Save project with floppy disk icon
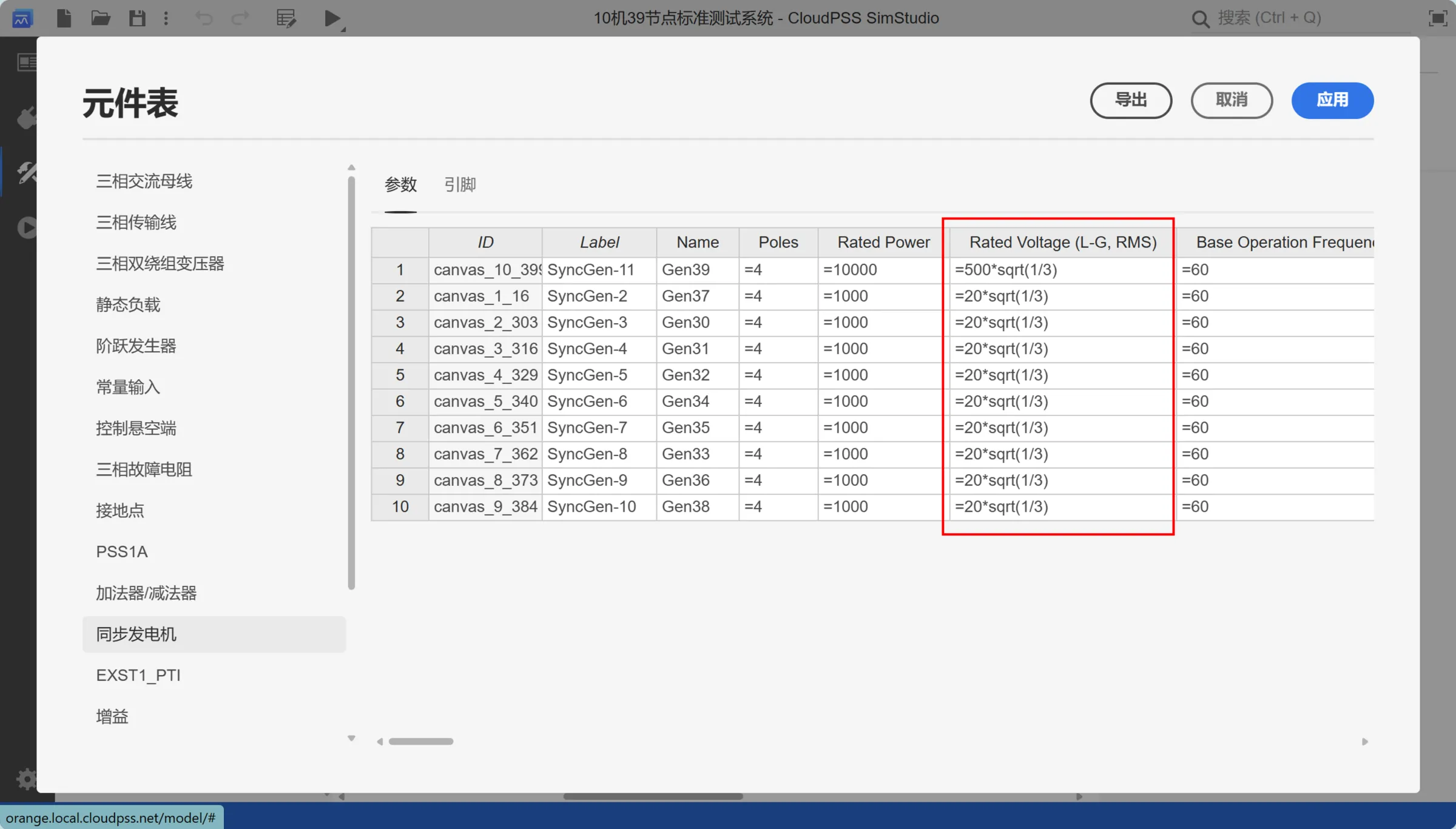 tap(137, 18)
